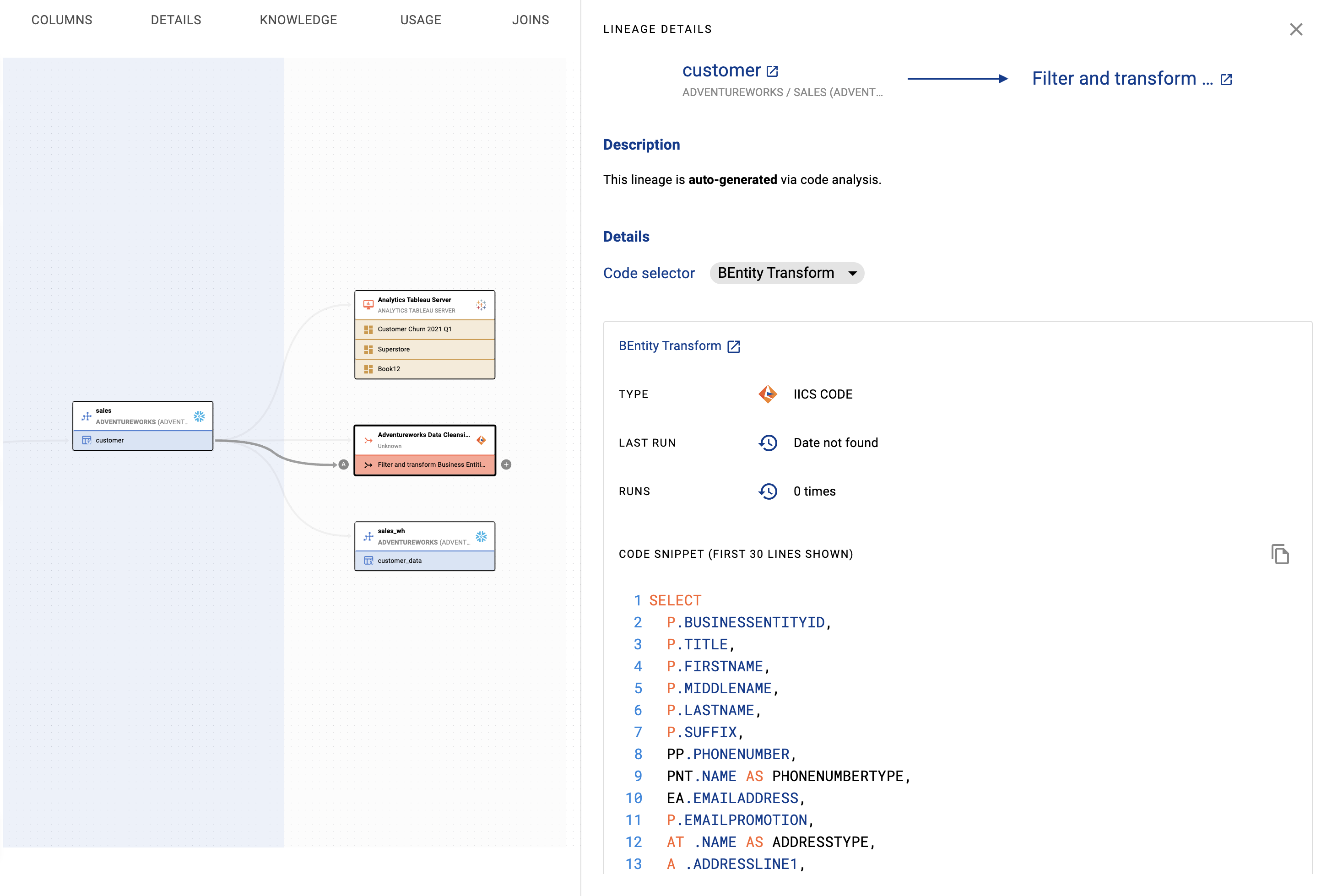Go to the JOINS tab
1332x896 pixels.
click(530, 20)
